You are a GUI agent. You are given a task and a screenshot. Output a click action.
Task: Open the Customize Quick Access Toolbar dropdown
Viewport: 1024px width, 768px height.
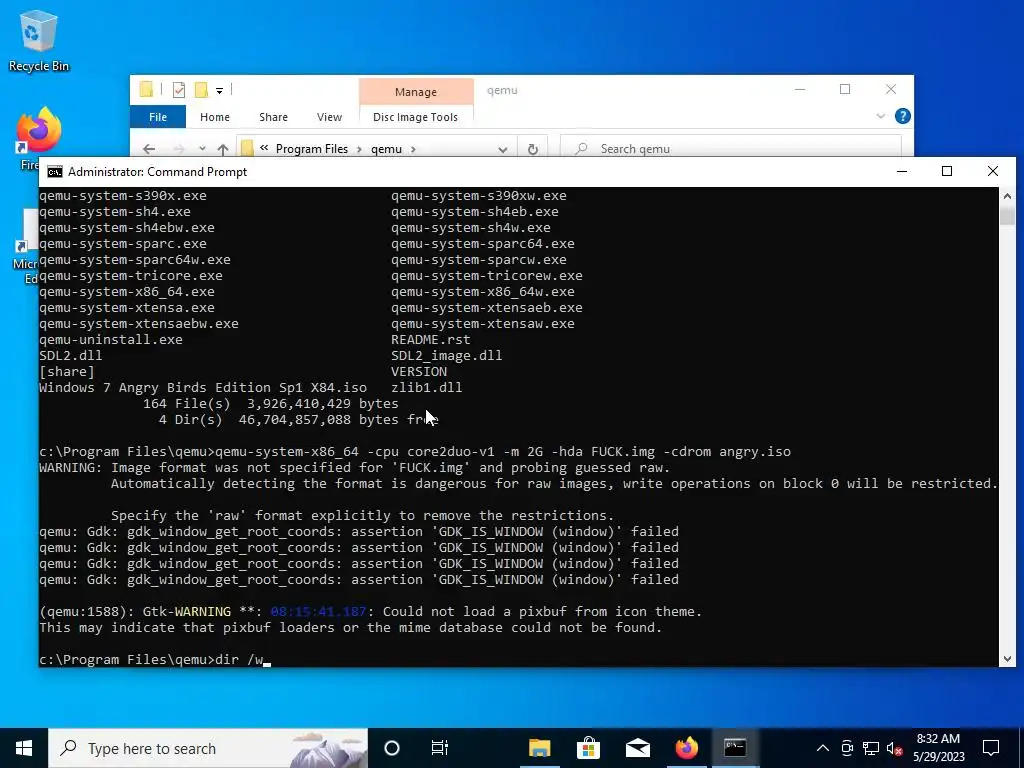pos(219,91)
